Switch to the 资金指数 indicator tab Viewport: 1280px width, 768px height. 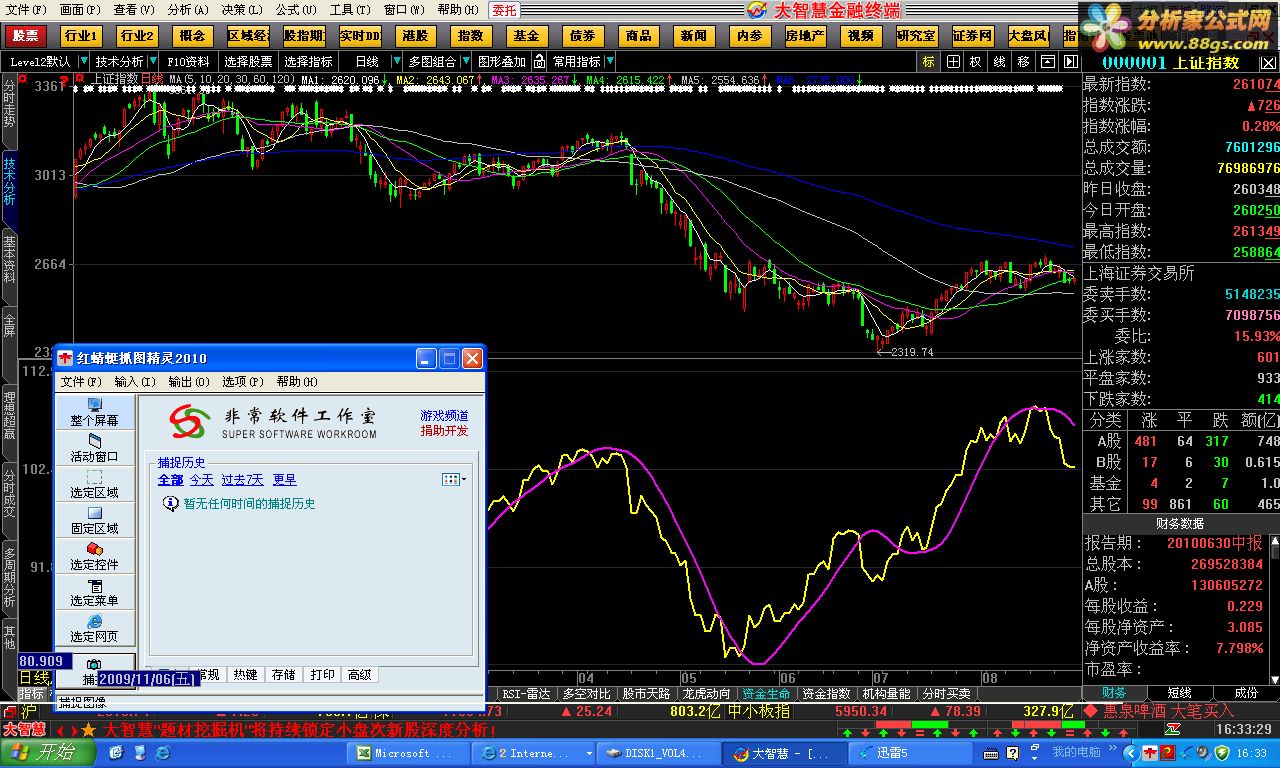click(x=827, y=693)
